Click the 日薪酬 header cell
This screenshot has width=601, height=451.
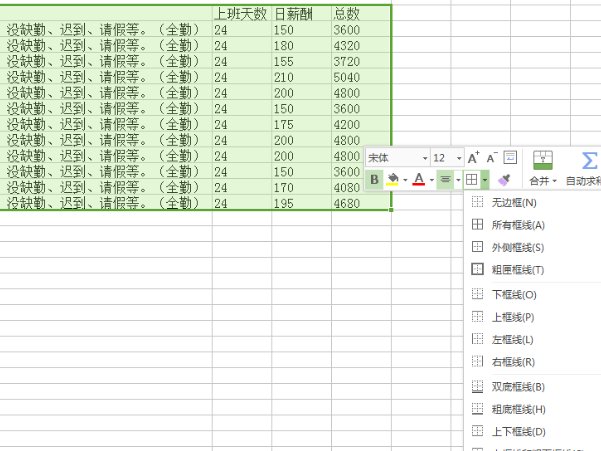[x=301, y=13]
